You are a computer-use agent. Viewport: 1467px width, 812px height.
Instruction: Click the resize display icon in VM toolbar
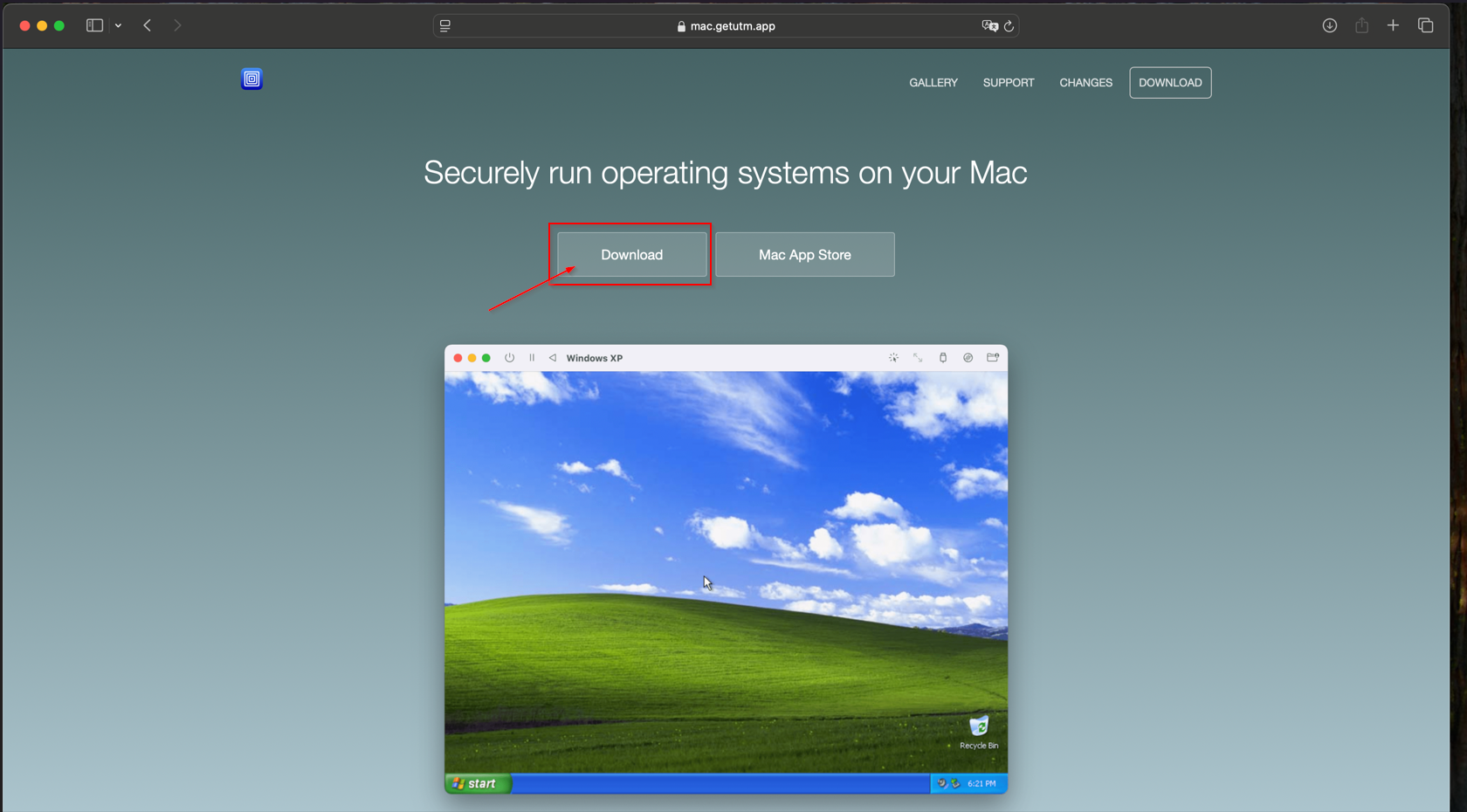tap(918, 358)
